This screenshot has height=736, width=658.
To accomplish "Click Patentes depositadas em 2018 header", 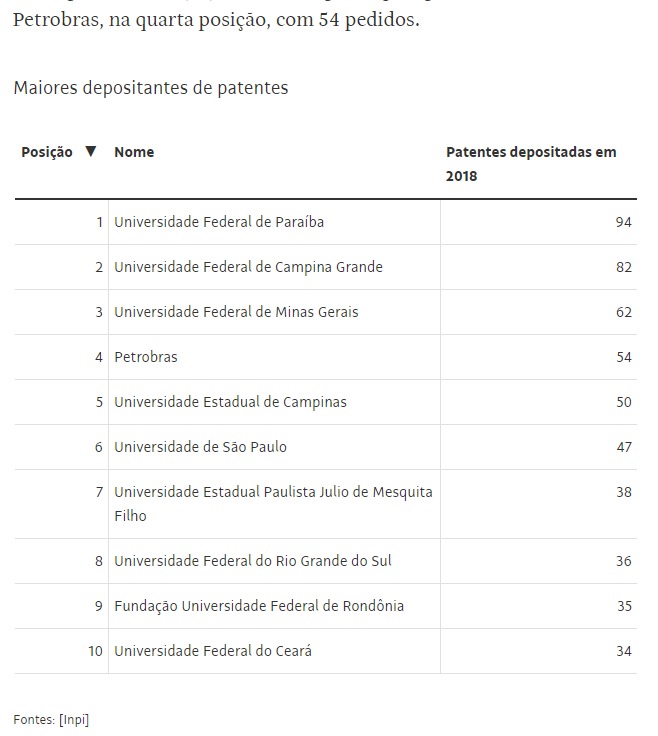I will (531, 164).
